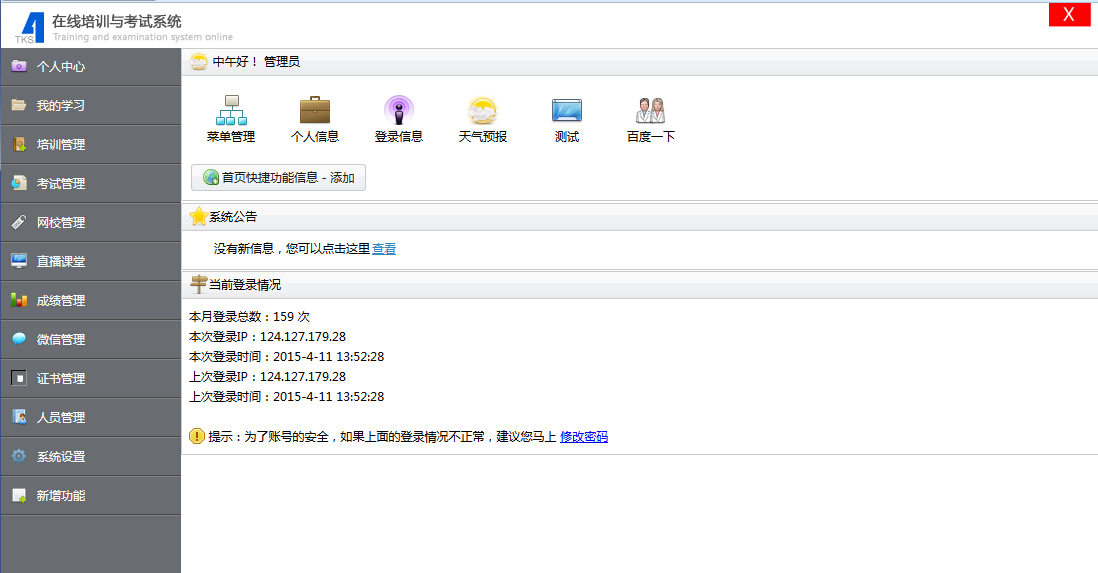Close the system with red X button
Viewport: 1098px width, 573px height.
pos(1069,15)
